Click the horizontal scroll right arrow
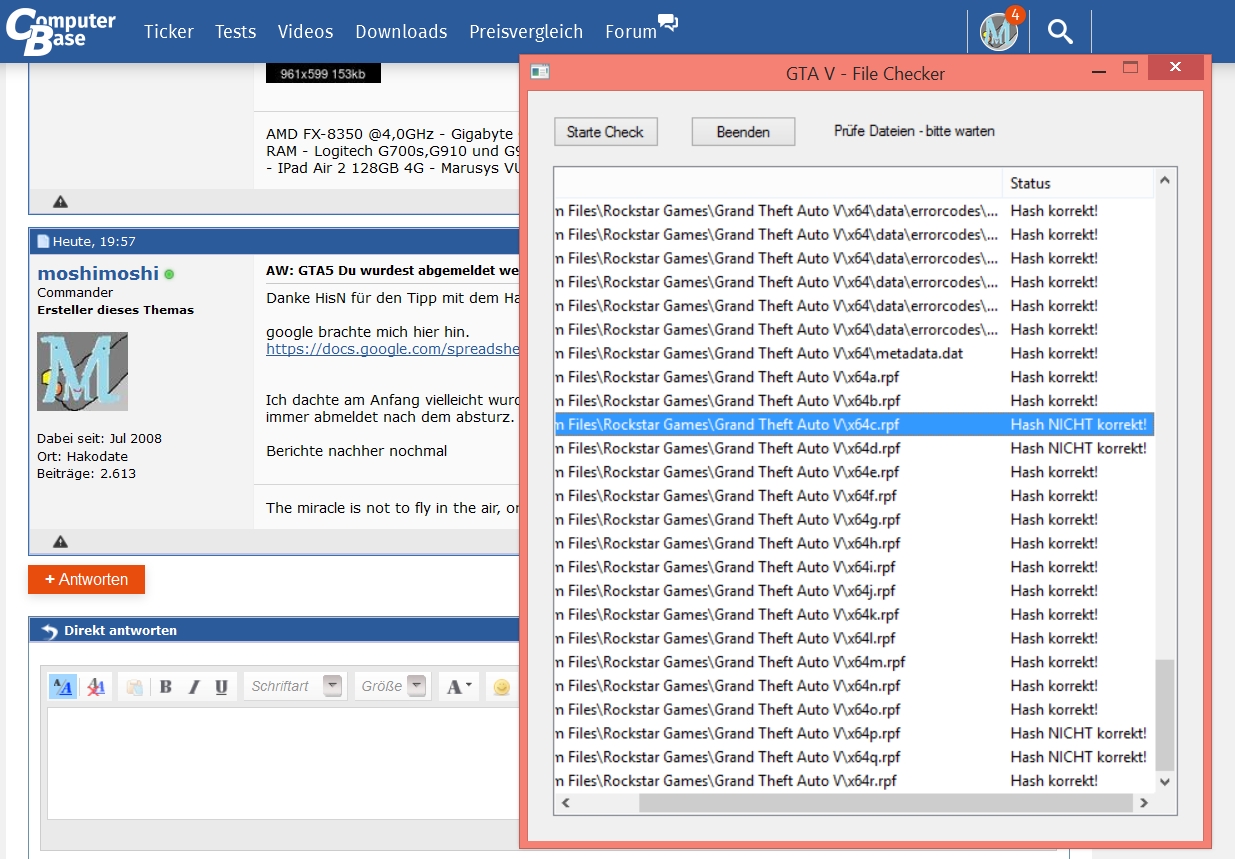Screen dimensions: 1235x859 click(1144, 803)
